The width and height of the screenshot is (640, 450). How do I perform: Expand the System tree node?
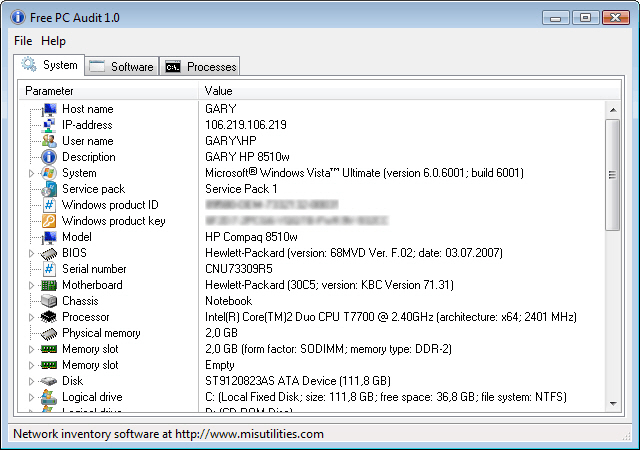point(31,174)
